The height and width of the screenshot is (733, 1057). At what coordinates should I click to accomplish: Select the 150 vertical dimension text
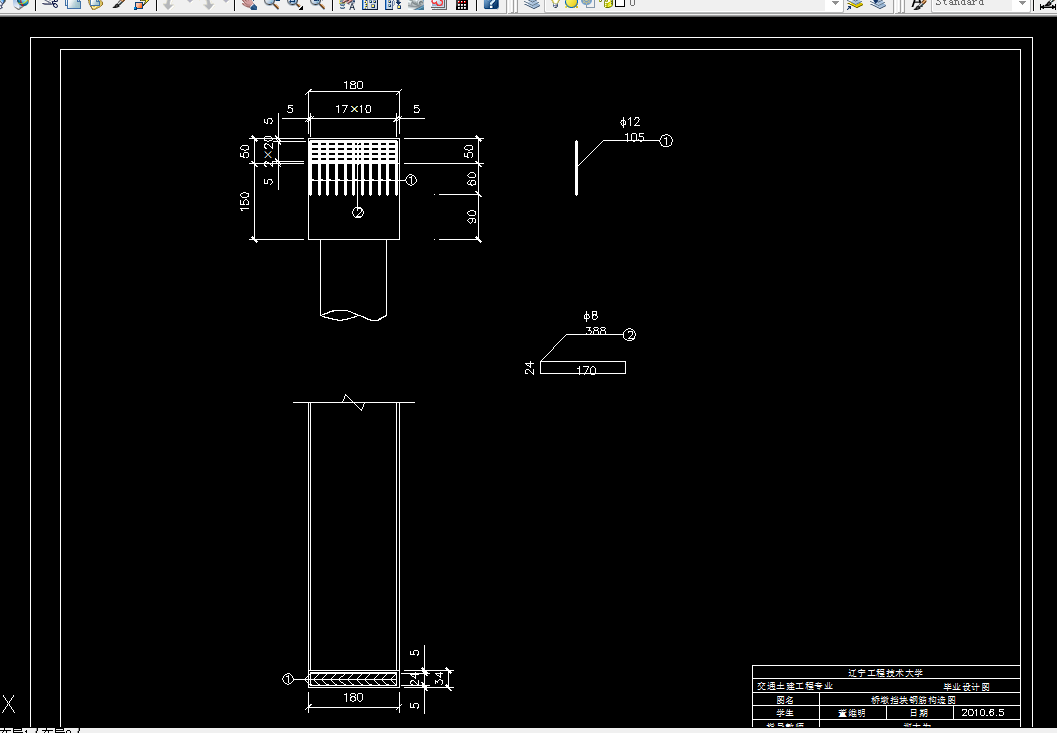(244, 201)
